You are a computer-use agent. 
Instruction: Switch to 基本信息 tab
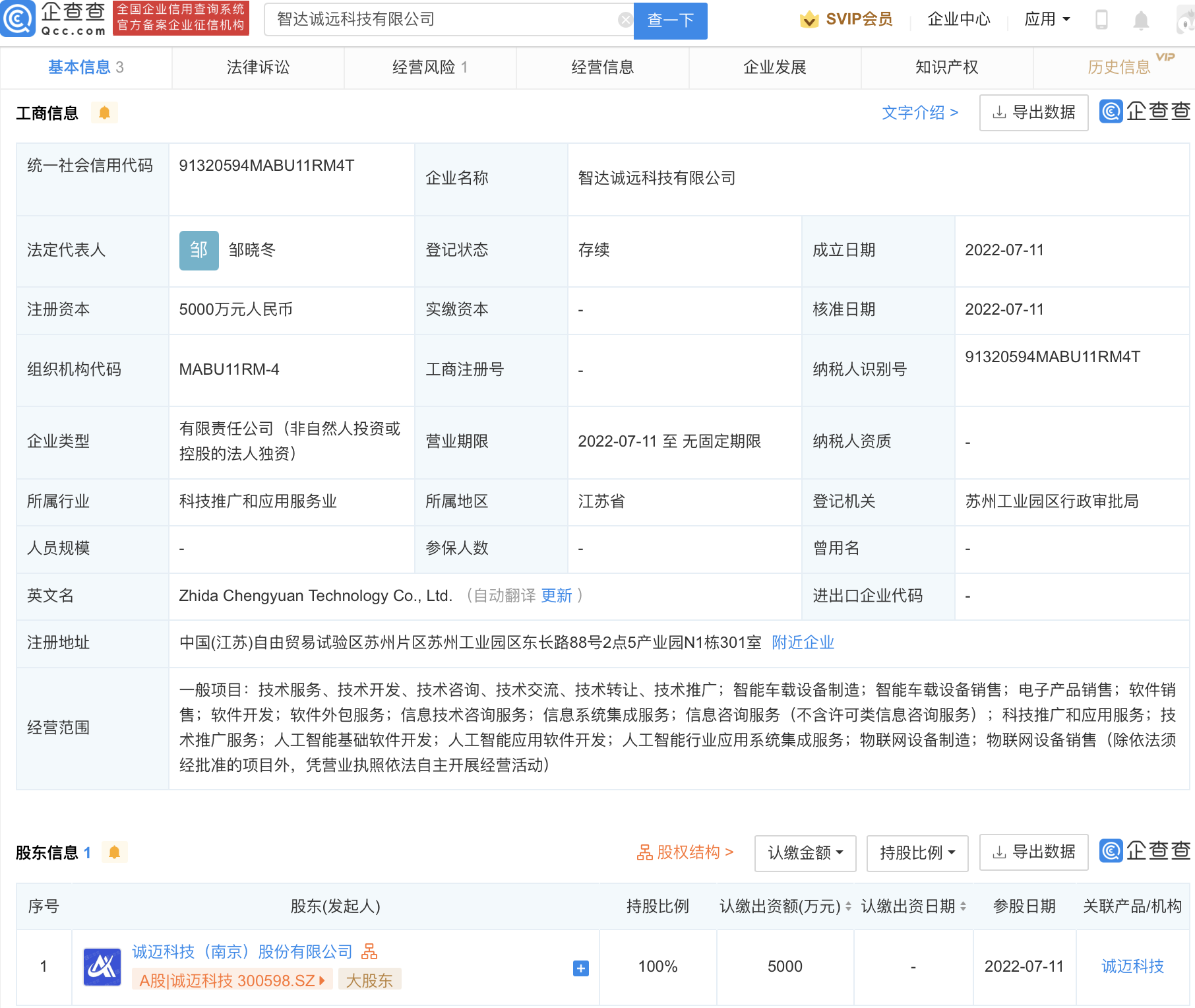point(86,67)
